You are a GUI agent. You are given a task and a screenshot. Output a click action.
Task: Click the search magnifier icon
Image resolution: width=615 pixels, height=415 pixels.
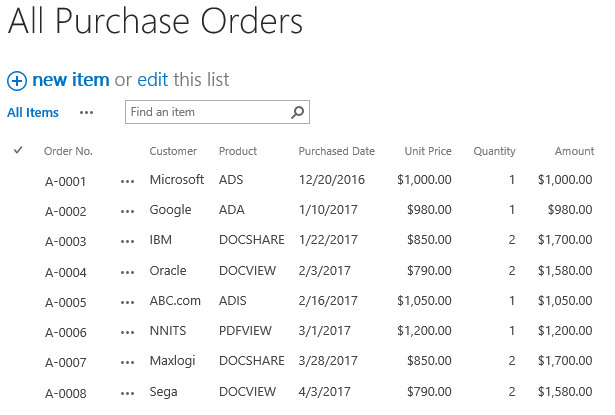(297, 112)
